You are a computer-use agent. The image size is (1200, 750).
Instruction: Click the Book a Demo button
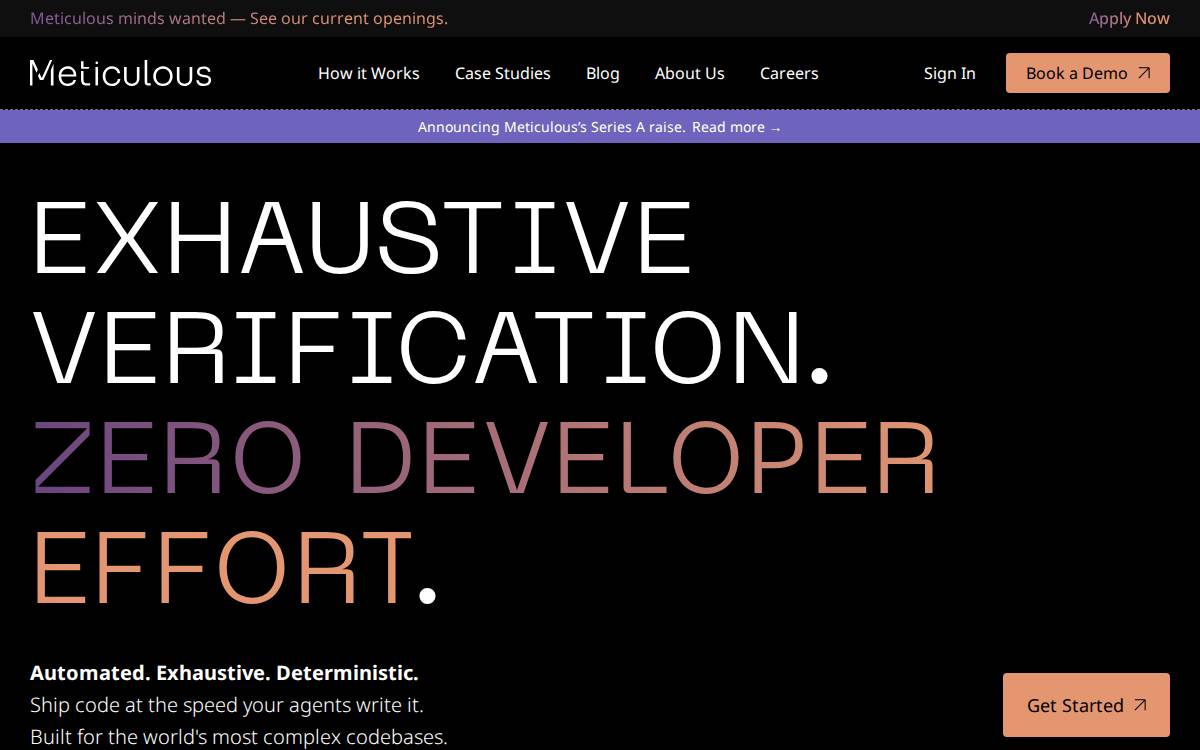pyautogui.click(x=1088, y=73)
